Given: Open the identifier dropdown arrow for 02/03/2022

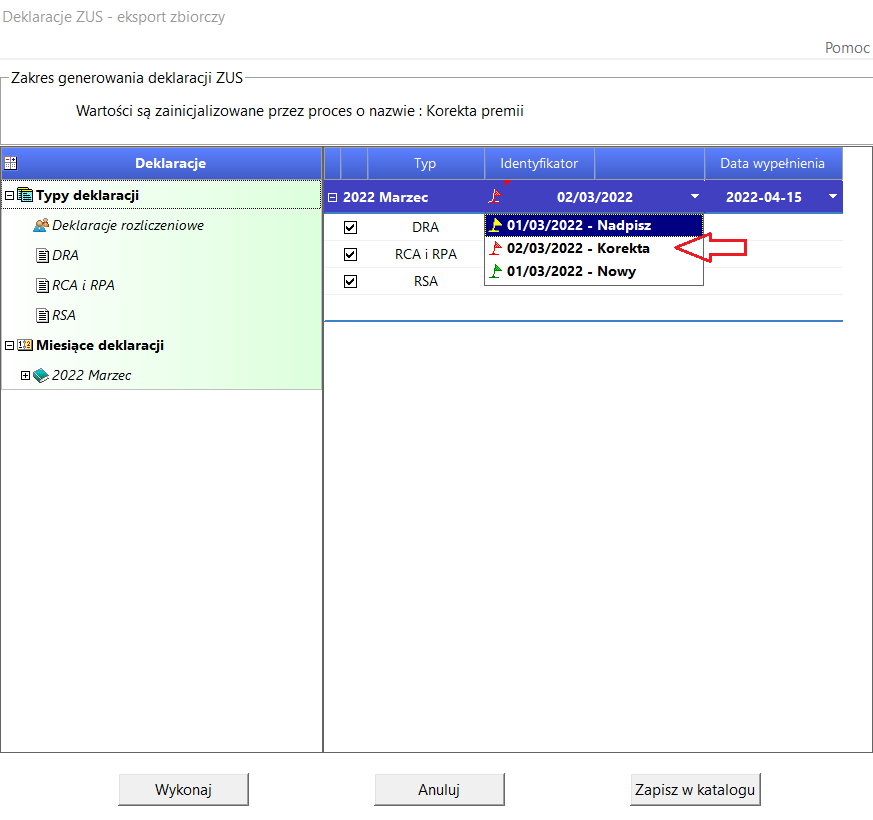Looking at the screenshot, I should [695, 197].
